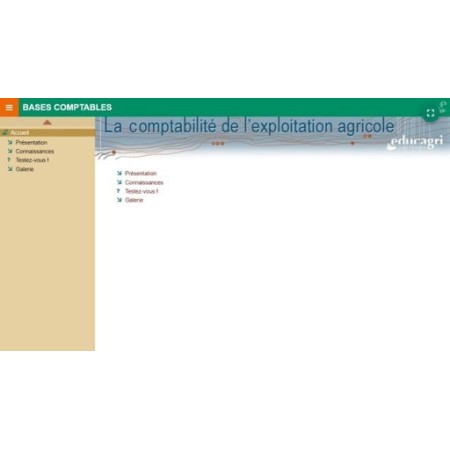Click the banner title La comptabilité de l'exploitation agricole
The height and width of the screenshot is (450, 450).
pyautogui.click(x=249, y=126)
